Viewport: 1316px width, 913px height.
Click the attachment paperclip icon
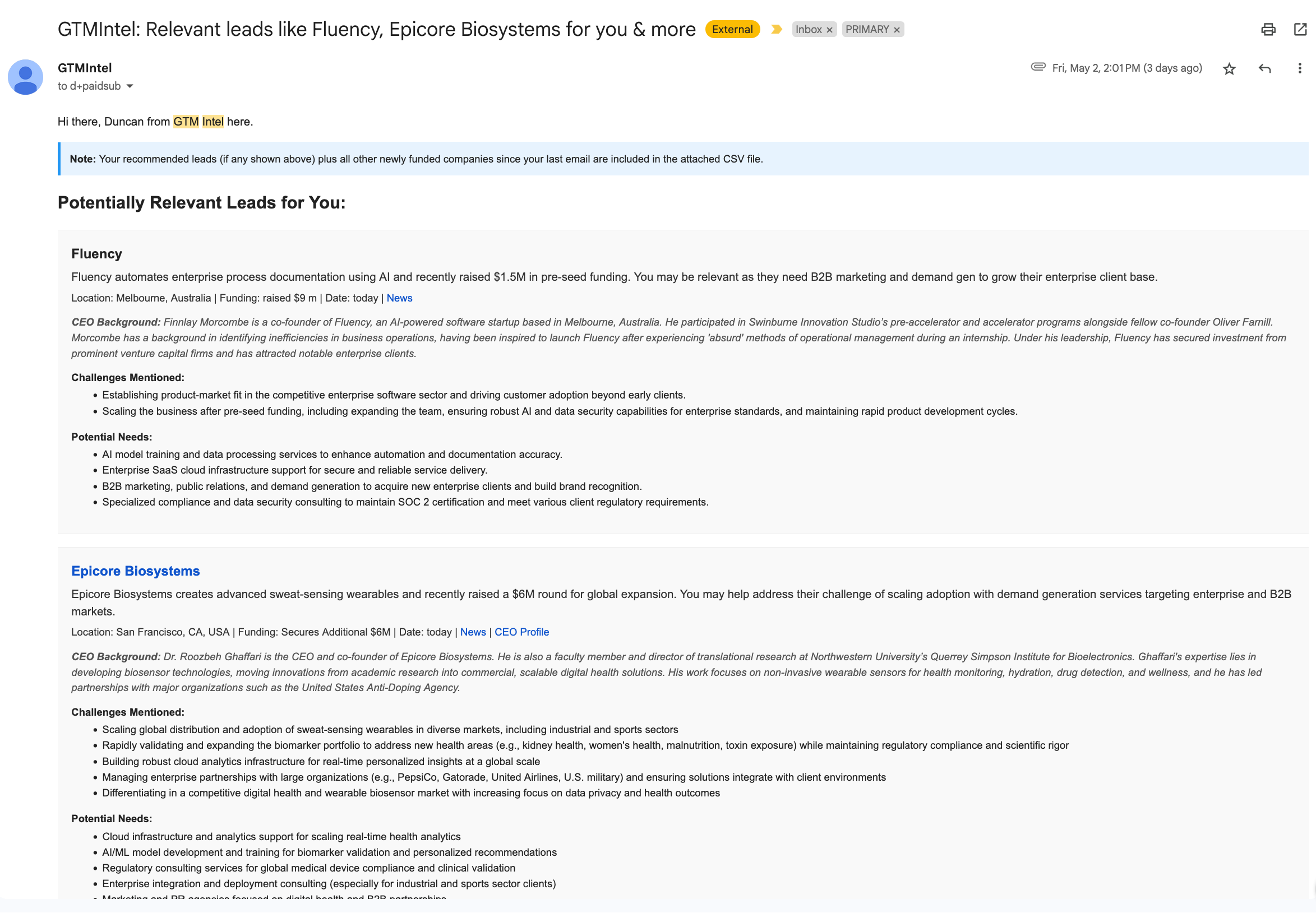(1038, 67)
